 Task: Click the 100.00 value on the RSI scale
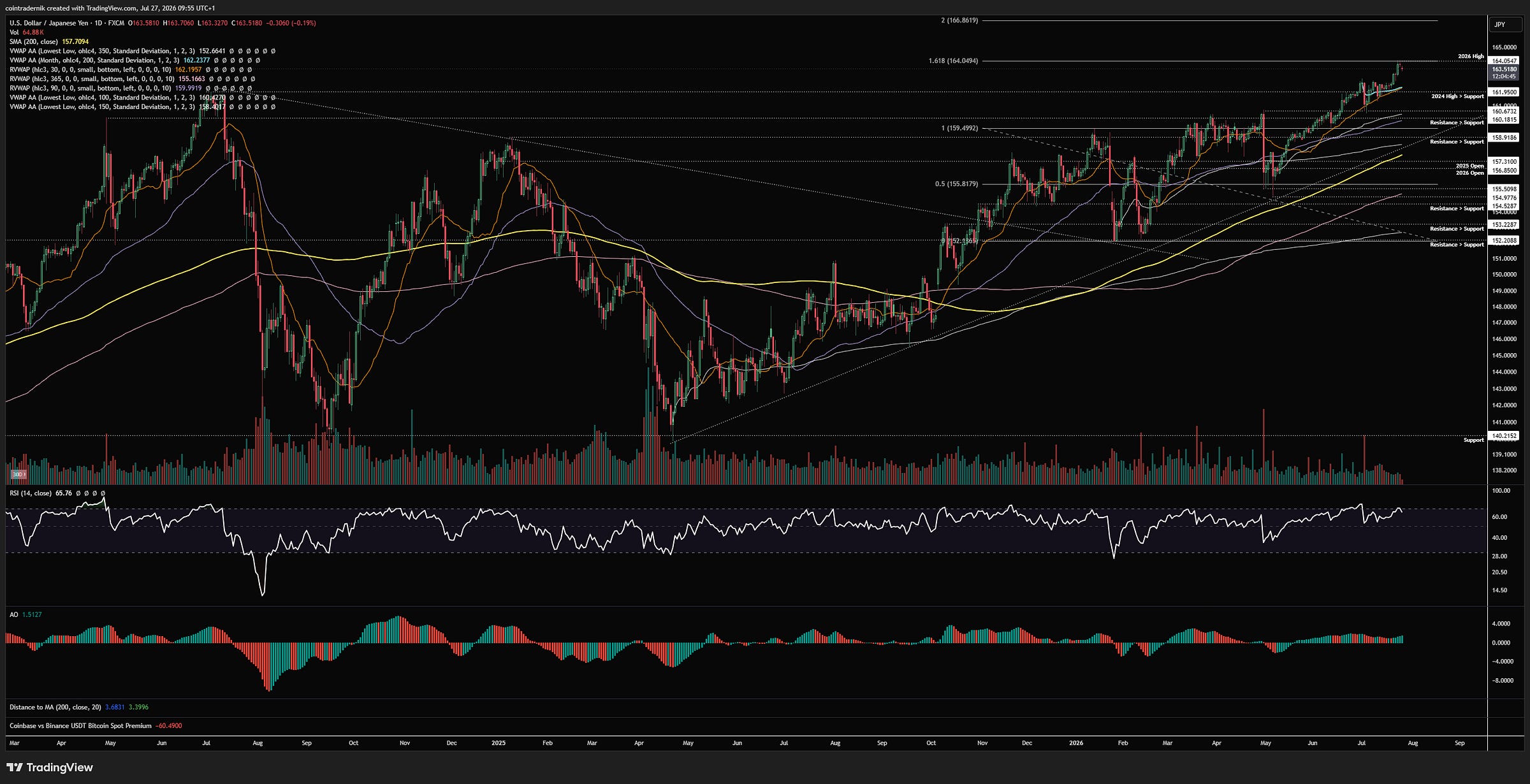(1501, 491)
